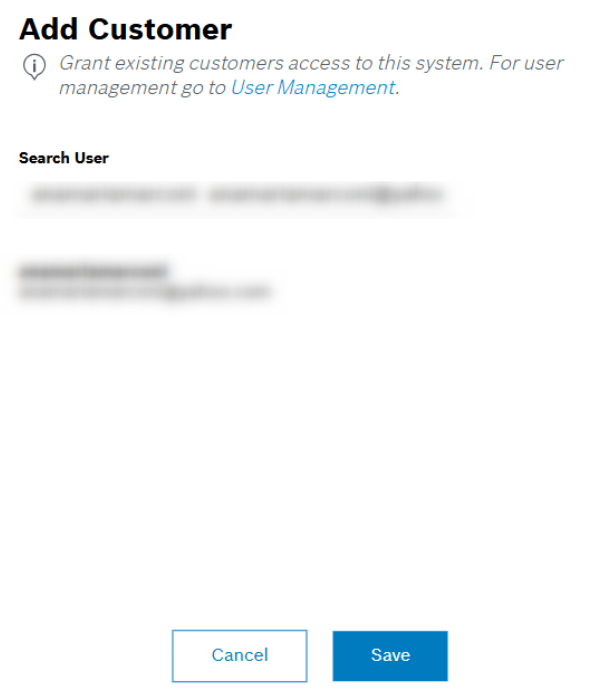589x696 pixels.
Task: Click the Add Customer heading
Action: tap(125, 29)
